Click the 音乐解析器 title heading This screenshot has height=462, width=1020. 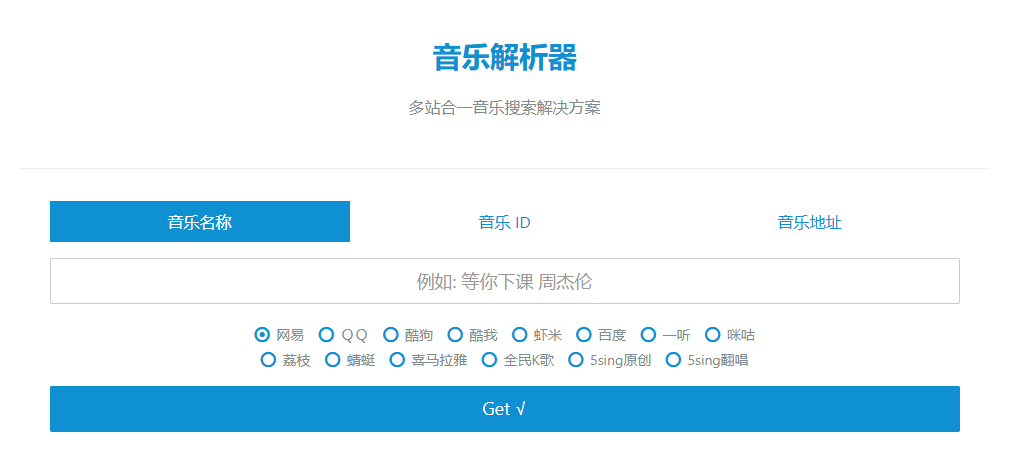pyautogui.click(x=505, y=58)
